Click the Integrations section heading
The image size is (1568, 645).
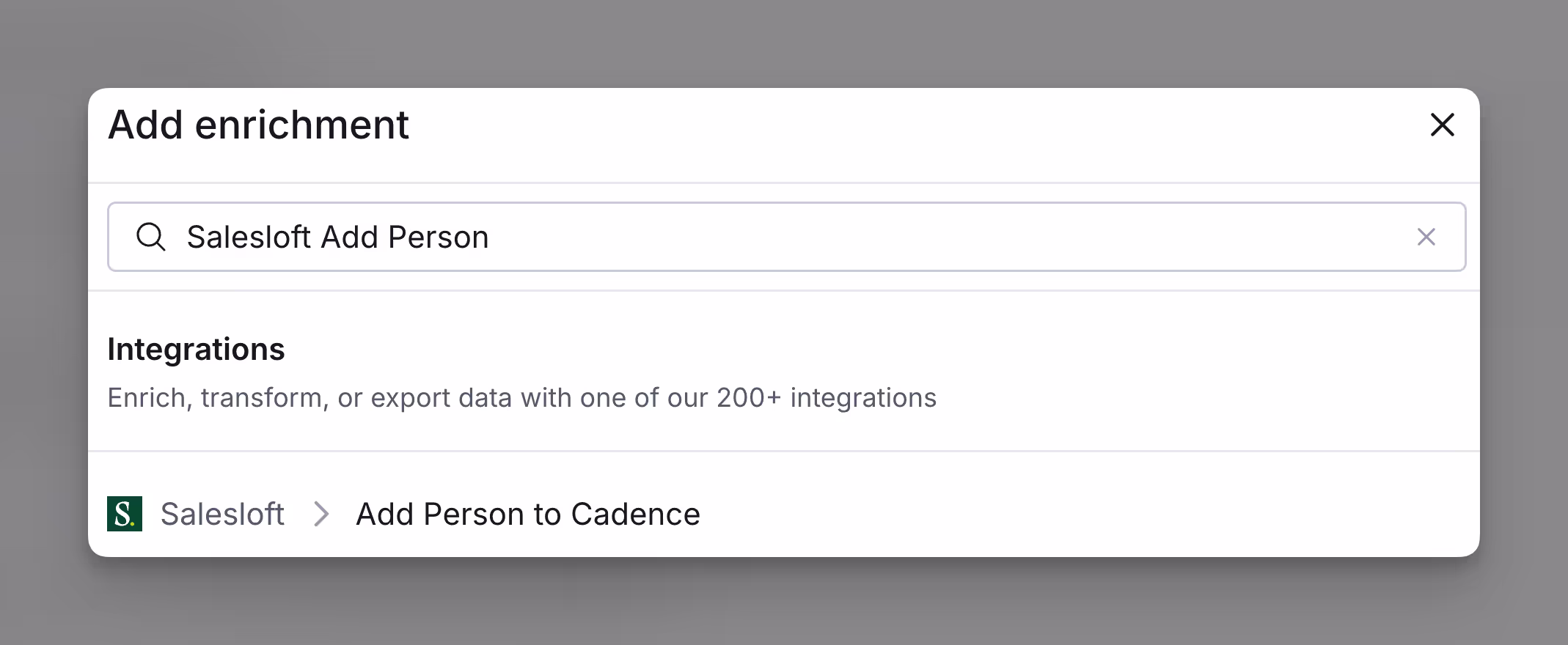point(196,350)
